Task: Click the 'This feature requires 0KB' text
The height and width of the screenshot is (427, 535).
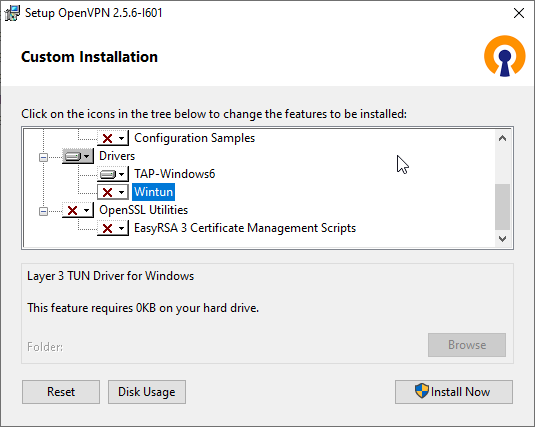Action: pos(143,308)
